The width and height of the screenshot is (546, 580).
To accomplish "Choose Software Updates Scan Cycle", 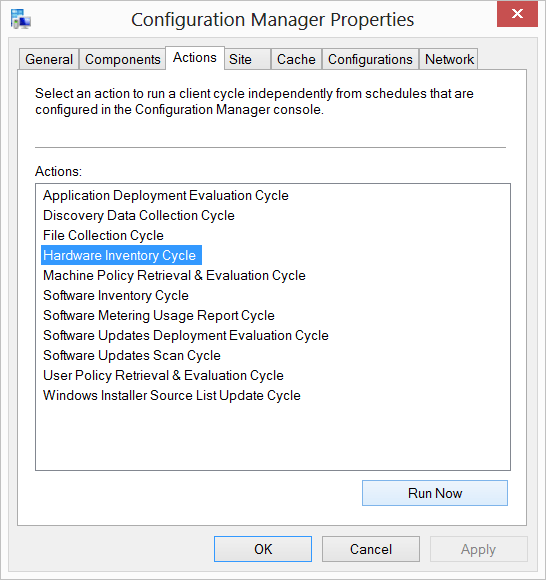I will (x=132, y=355).
